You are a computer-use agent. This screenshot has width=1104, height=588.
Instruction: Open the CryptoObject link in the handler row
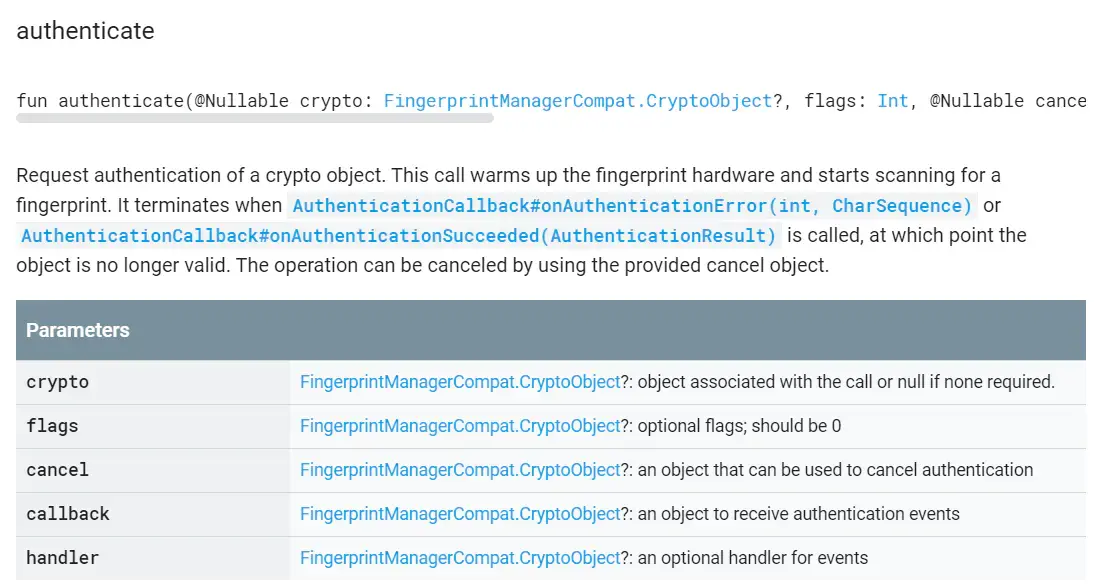tap(460, 558)
